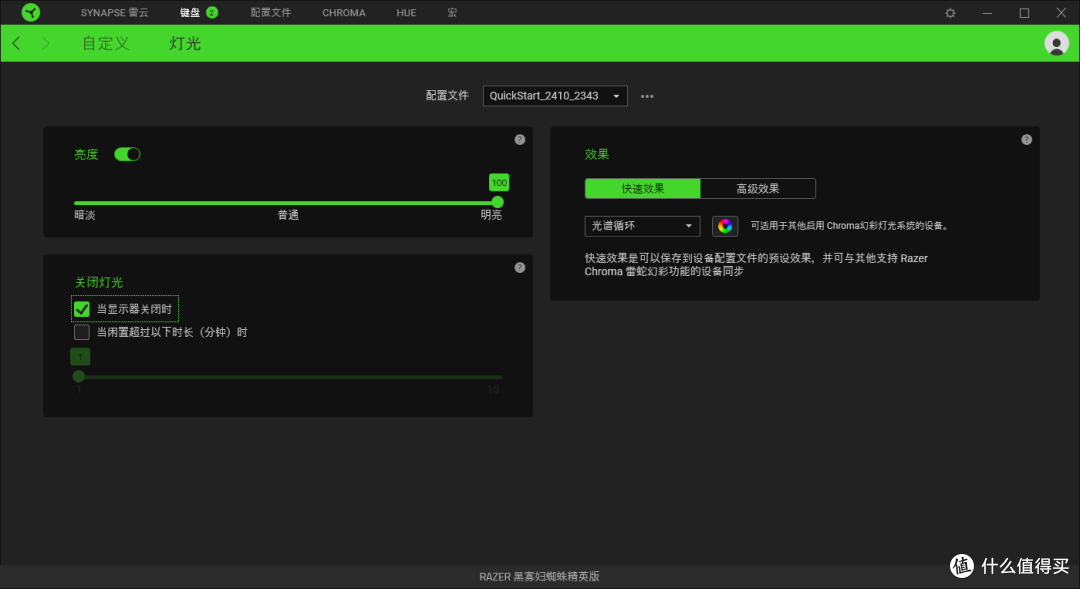The height and width of the screenshot is (589, 1080).
Task: Click help icon in effects panel
Action: (x=1026, y=140)
